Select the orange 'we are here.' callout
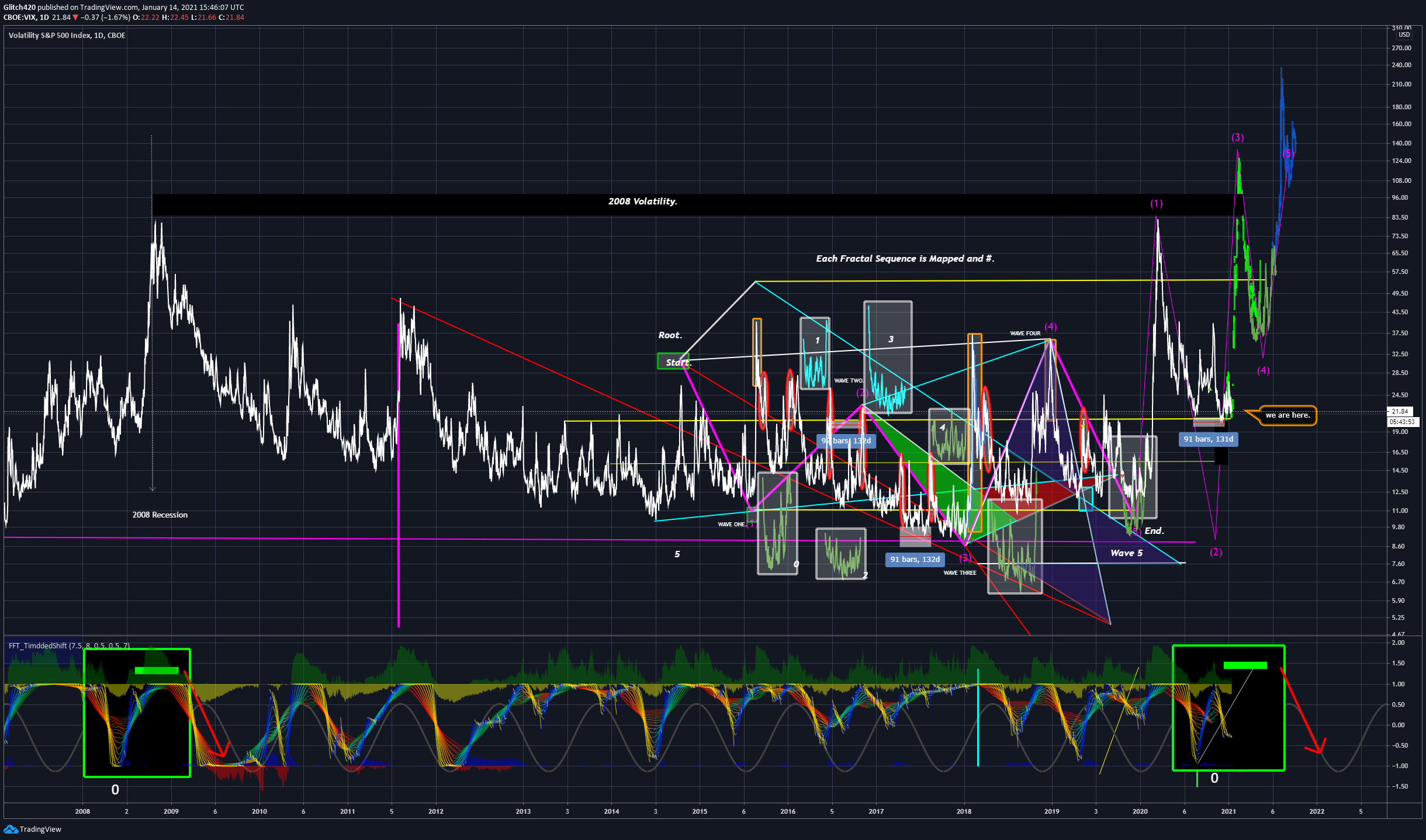Viewport: 1426px width, 840px height. [1287, 415]
